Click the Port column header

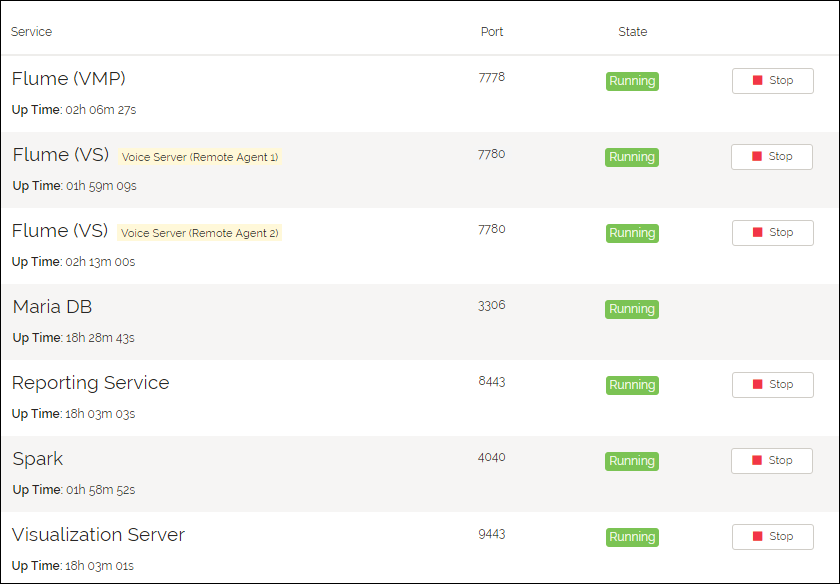[x=492, y=32]
